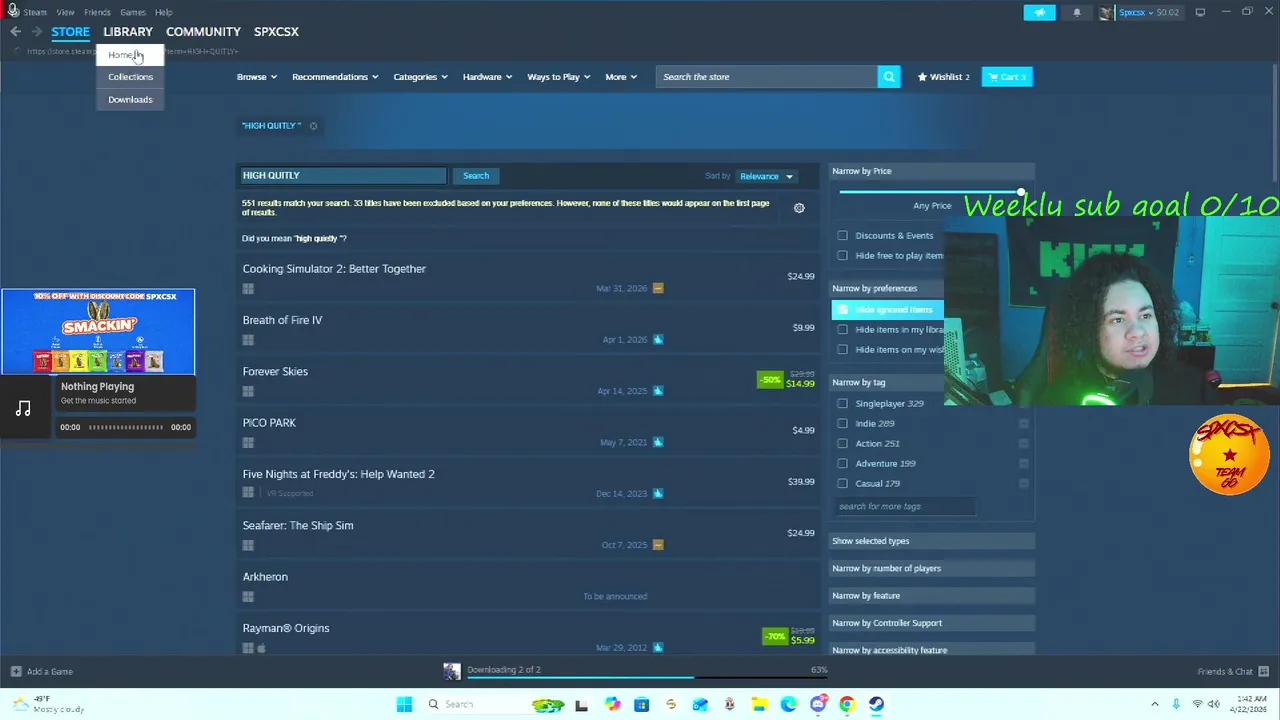1280x720 pixels.
Task: Expand the Categories dropdown
Action: click(420, 77)
